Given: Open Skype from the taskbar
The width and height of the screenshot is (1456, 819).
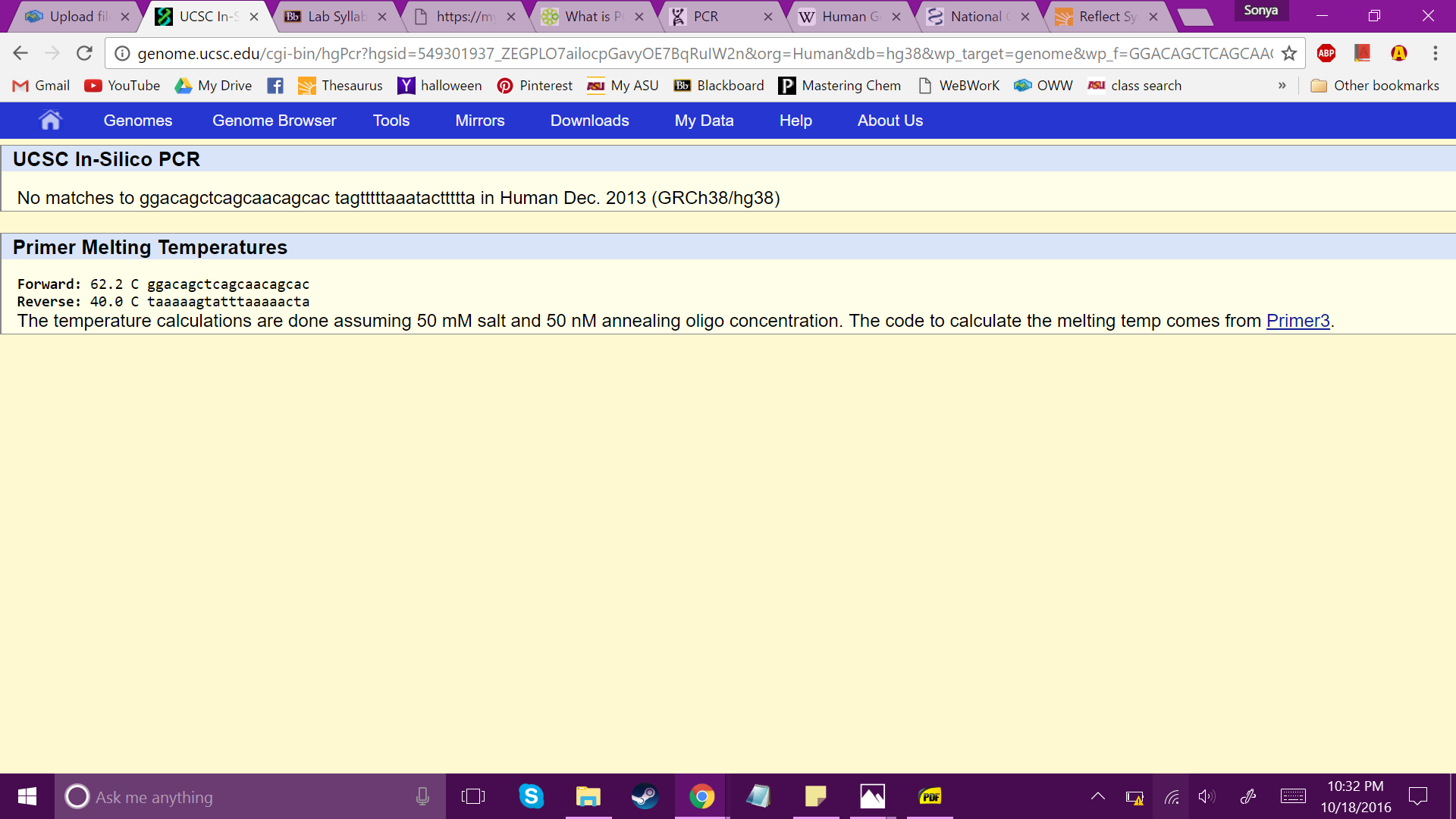Looking at the screenshot, I should [x=531, y=796].
